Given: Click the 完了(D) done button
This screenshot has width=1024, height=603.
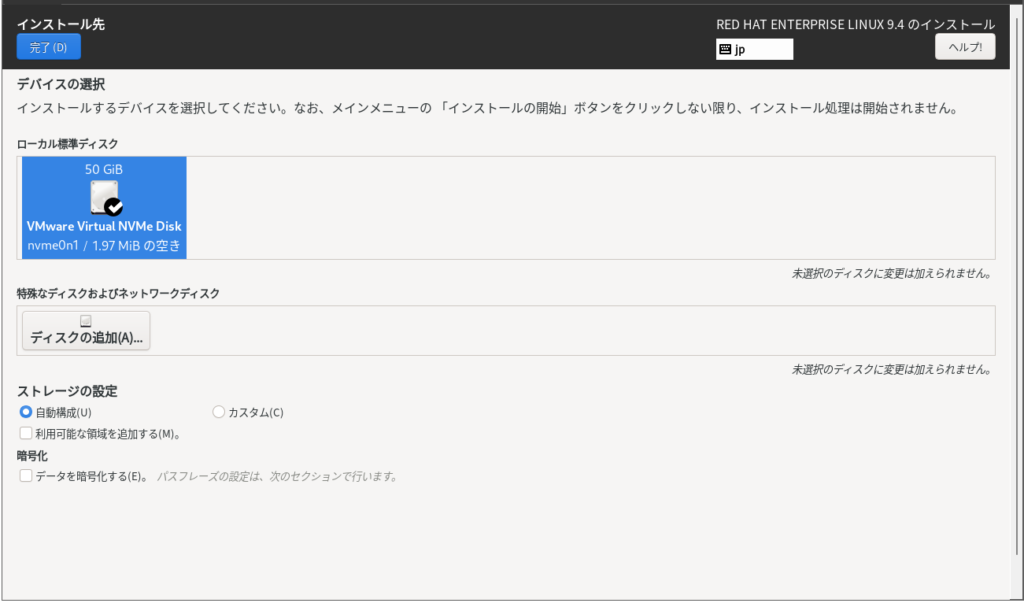Looking at the screenshot, I should [x=48, y=47].
